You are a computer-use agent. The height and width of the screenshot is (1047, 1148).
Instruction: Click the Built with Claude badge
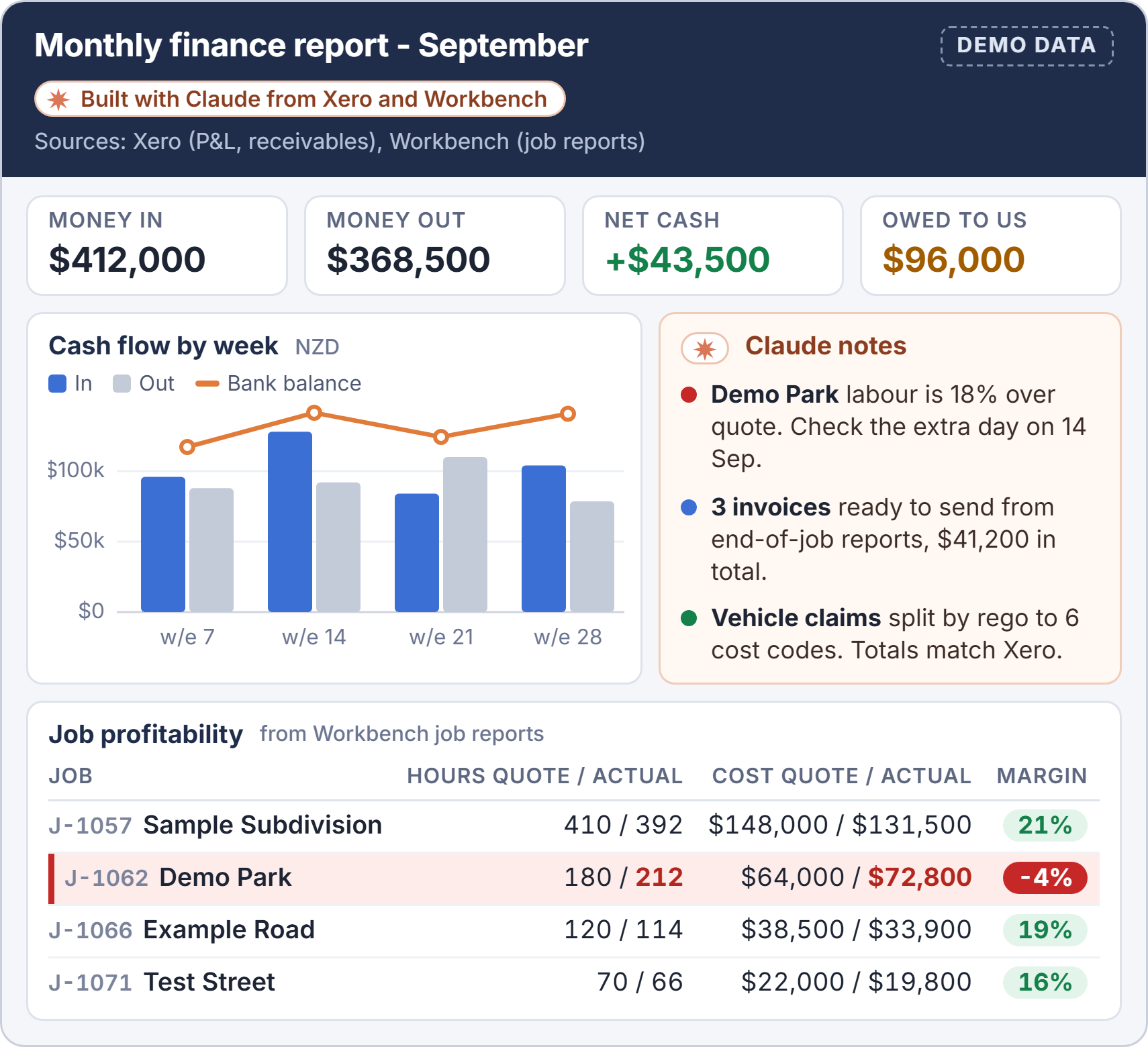[300, 99]
